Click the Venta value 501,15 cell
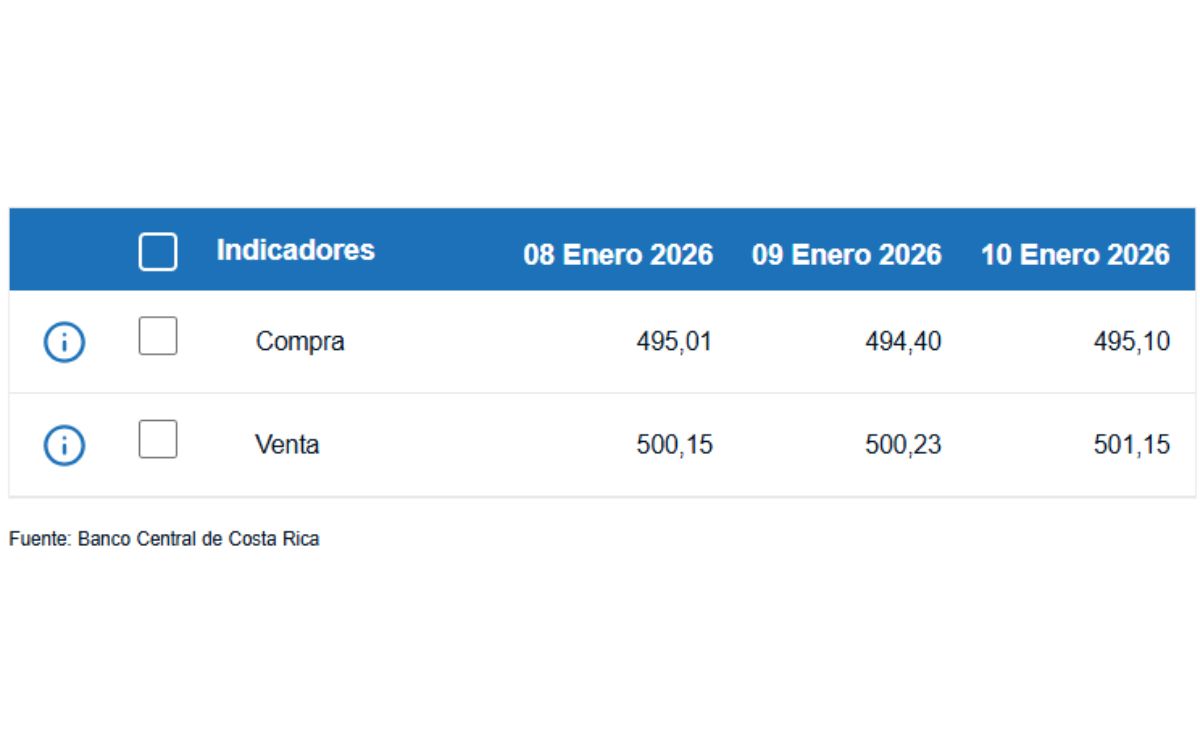The image size is (1200, 747). click(1131, 444)
